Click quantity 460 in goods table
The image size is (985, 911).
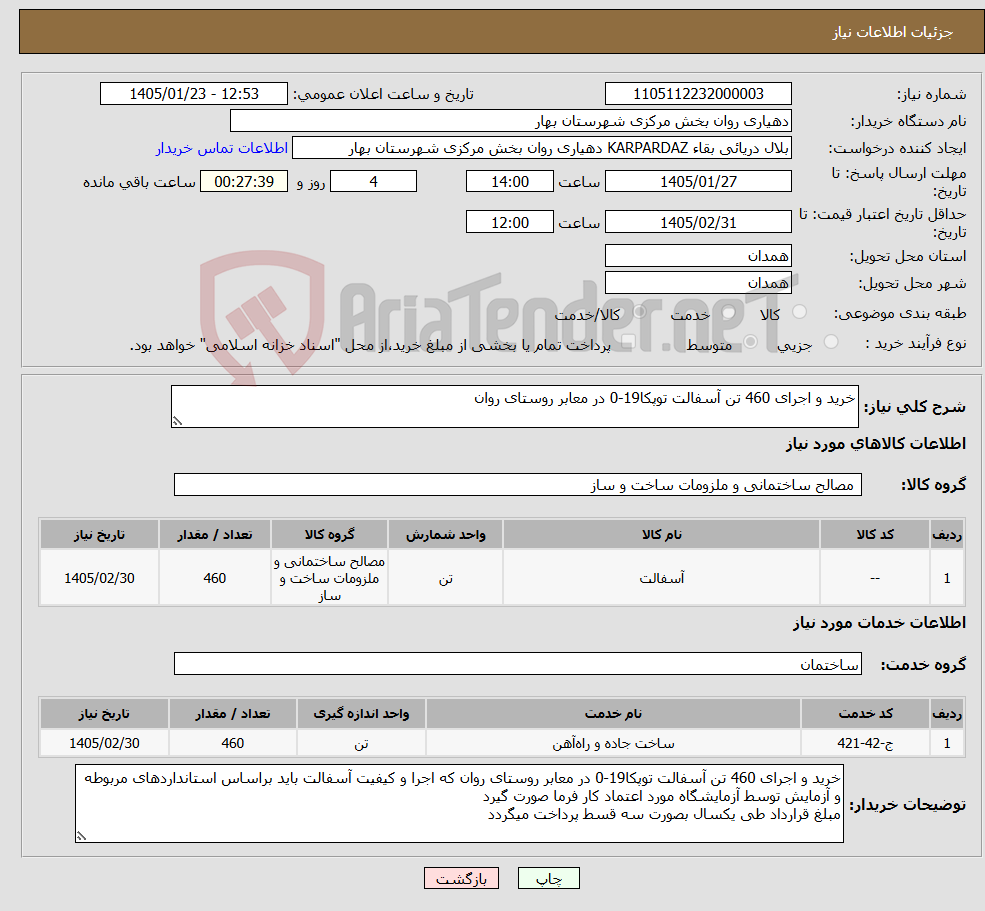[215, 578]
